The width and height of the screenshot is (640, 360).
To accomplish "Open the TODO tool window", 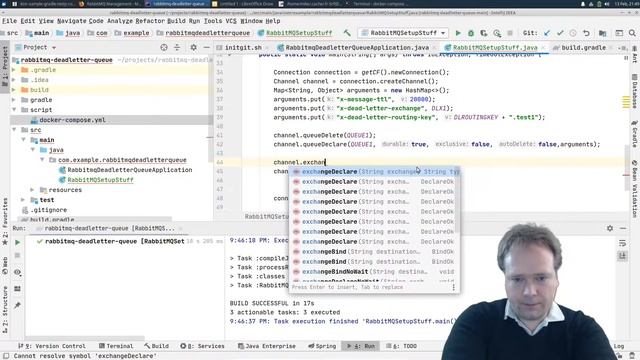I will (x=402, y=346).
